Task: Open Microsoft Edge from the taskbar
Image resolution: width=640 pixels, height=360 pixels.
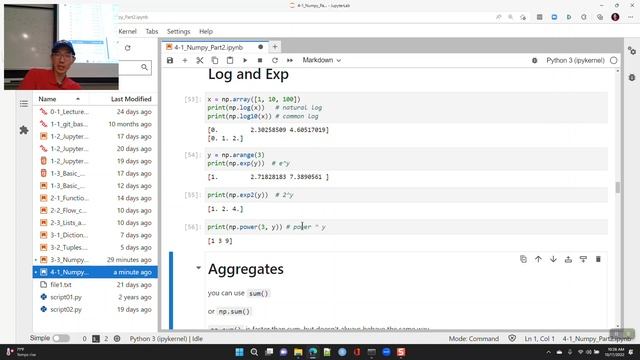Action: [313, 352]
